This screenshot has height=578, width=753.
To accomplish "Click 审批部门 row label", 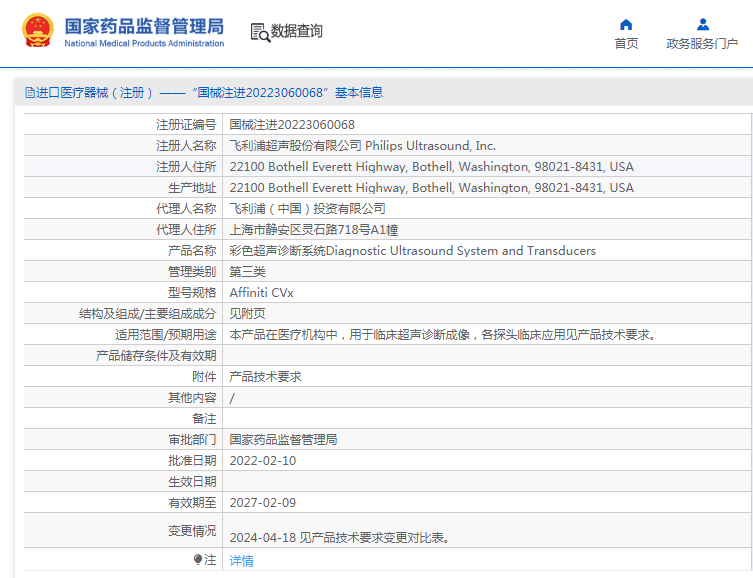I will (192, 440).
